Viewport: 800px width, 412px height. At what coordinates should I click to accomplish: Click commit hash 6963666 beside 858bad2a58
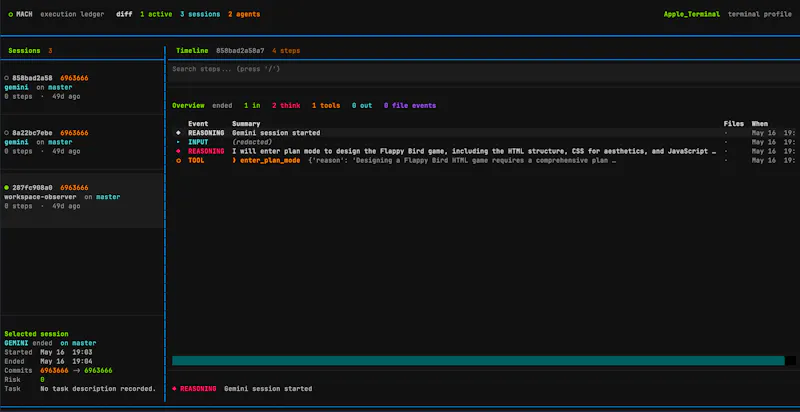(x=74, y=78)
